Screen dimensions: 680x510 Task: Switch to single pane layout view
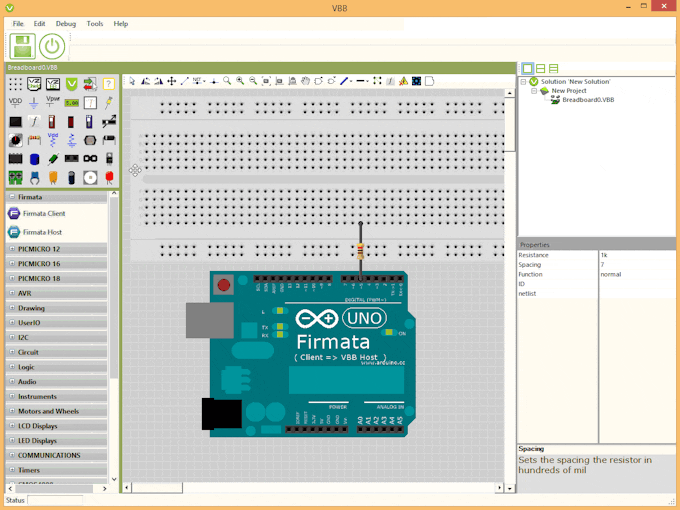(x=527, y=68)
